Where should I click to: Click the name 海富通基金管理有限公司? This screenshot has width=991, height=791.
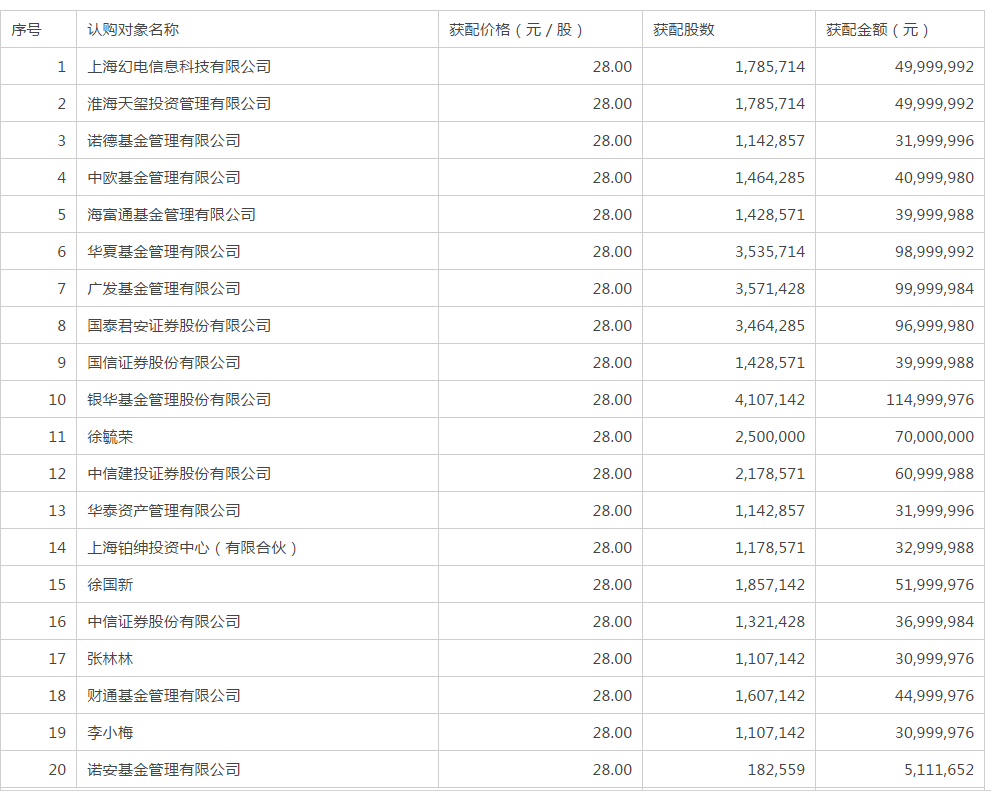[x=171, y=215]
